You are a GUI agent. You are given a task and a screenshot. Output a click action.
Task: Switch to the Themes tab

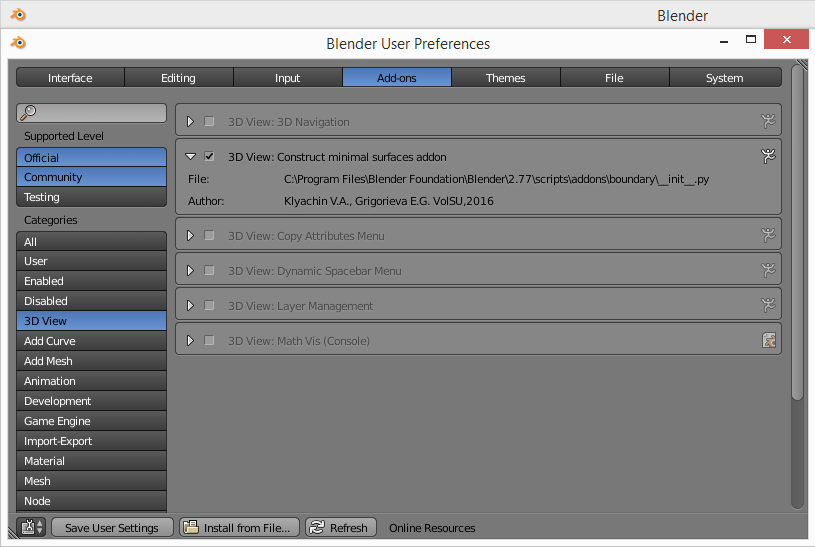click(505, 77)
